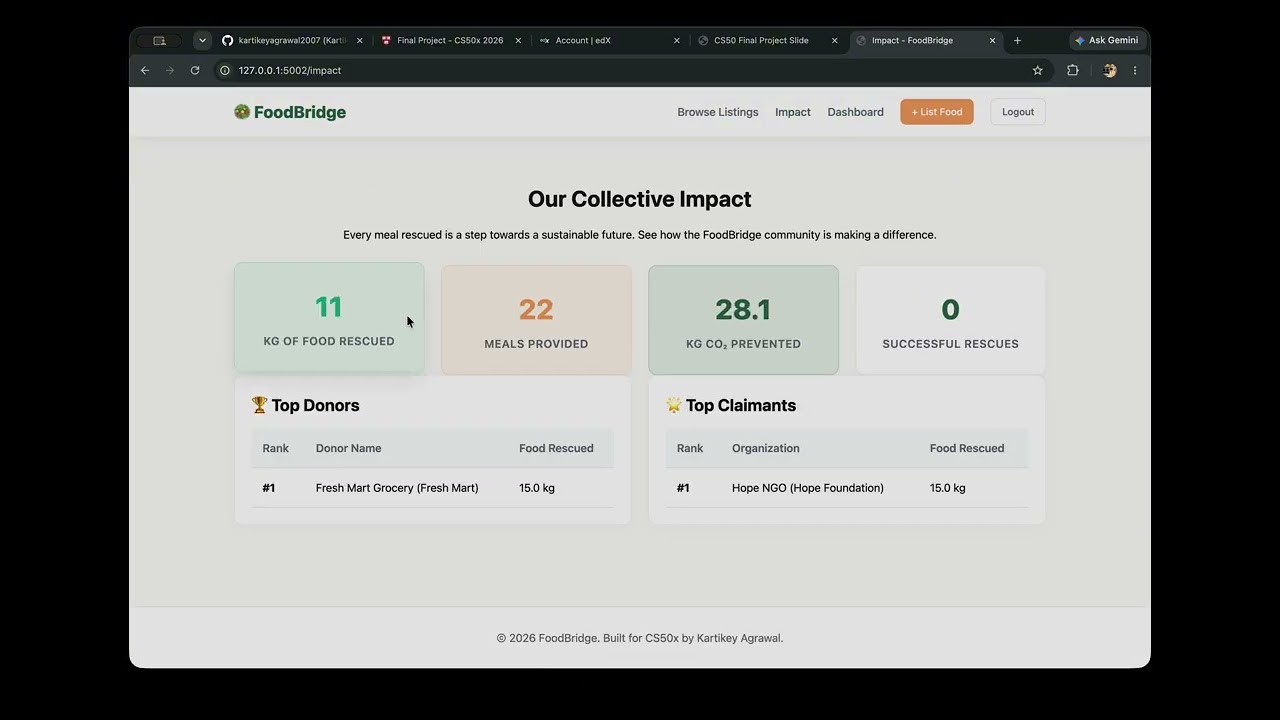The height and width of the screenshot is (720, 1280).
Task: Bookmark this page with the star icon
Action: (x=1038, y=70)
